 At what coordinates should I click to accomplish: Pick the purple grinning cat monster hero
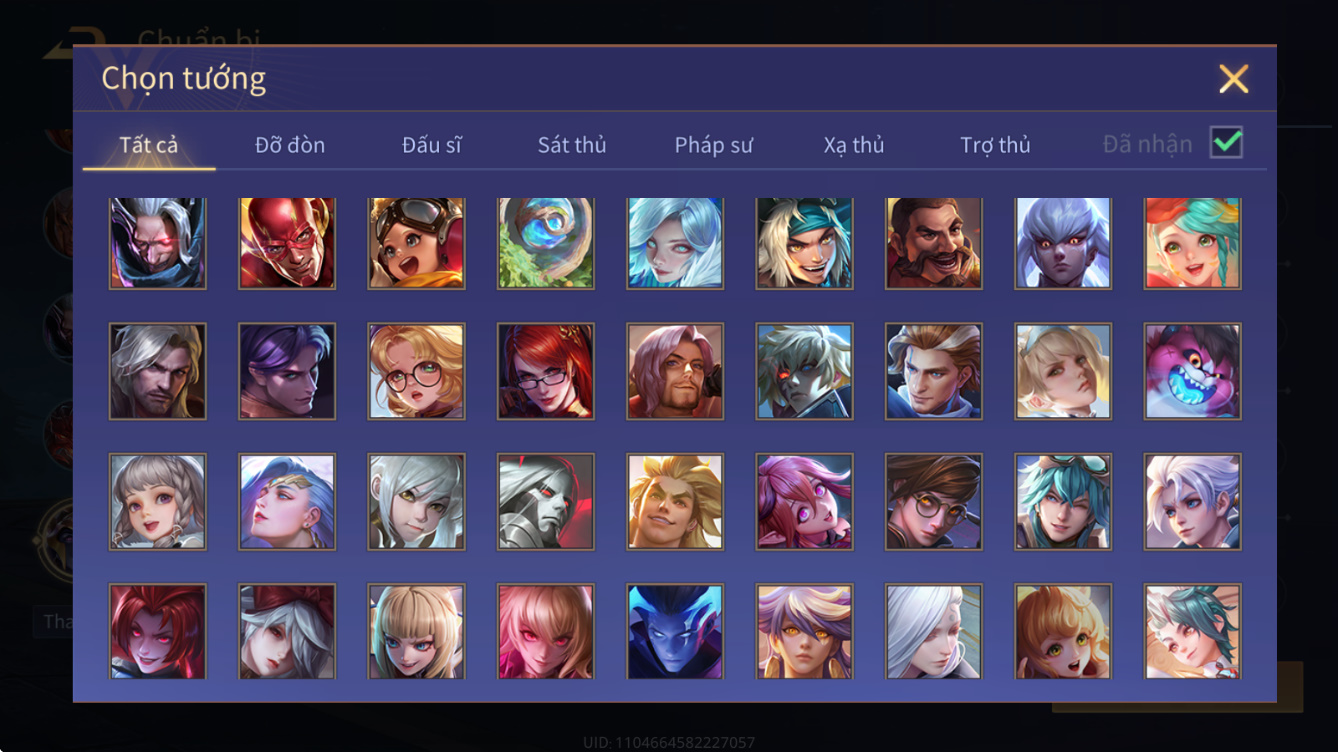1193,371
